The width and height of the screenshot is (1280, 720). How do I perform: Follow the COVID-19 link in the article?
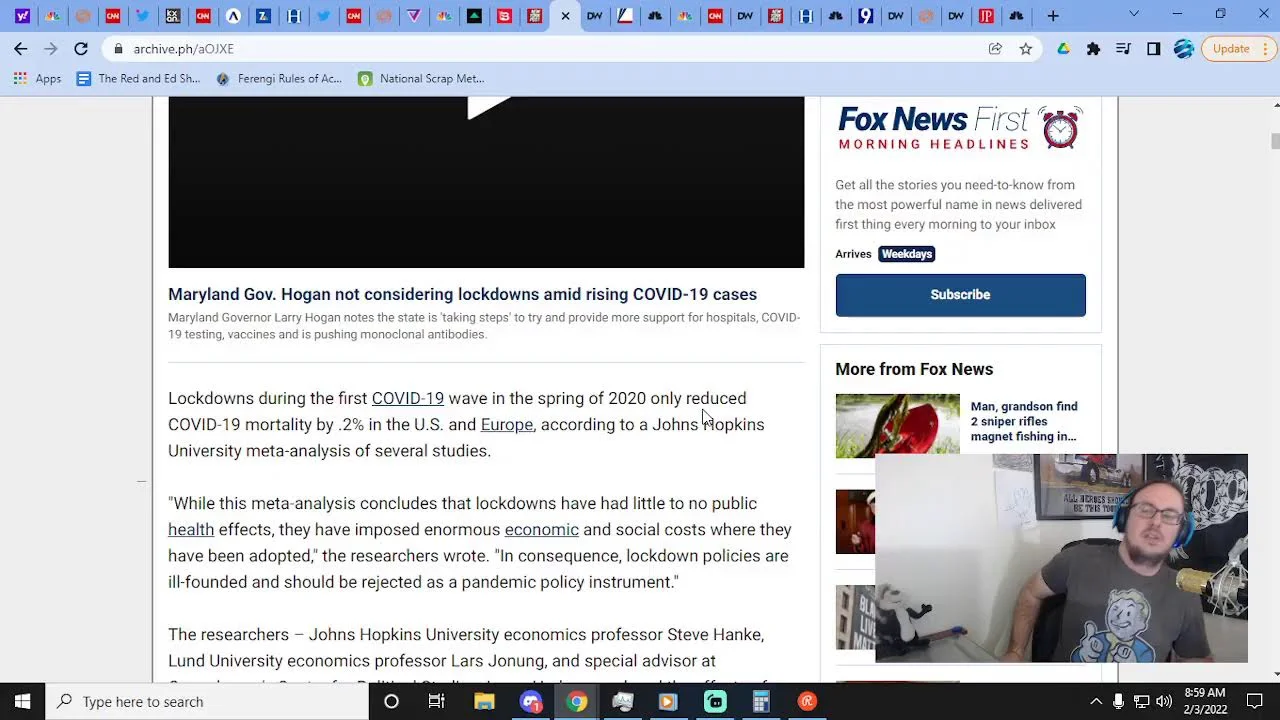point(407,398)
